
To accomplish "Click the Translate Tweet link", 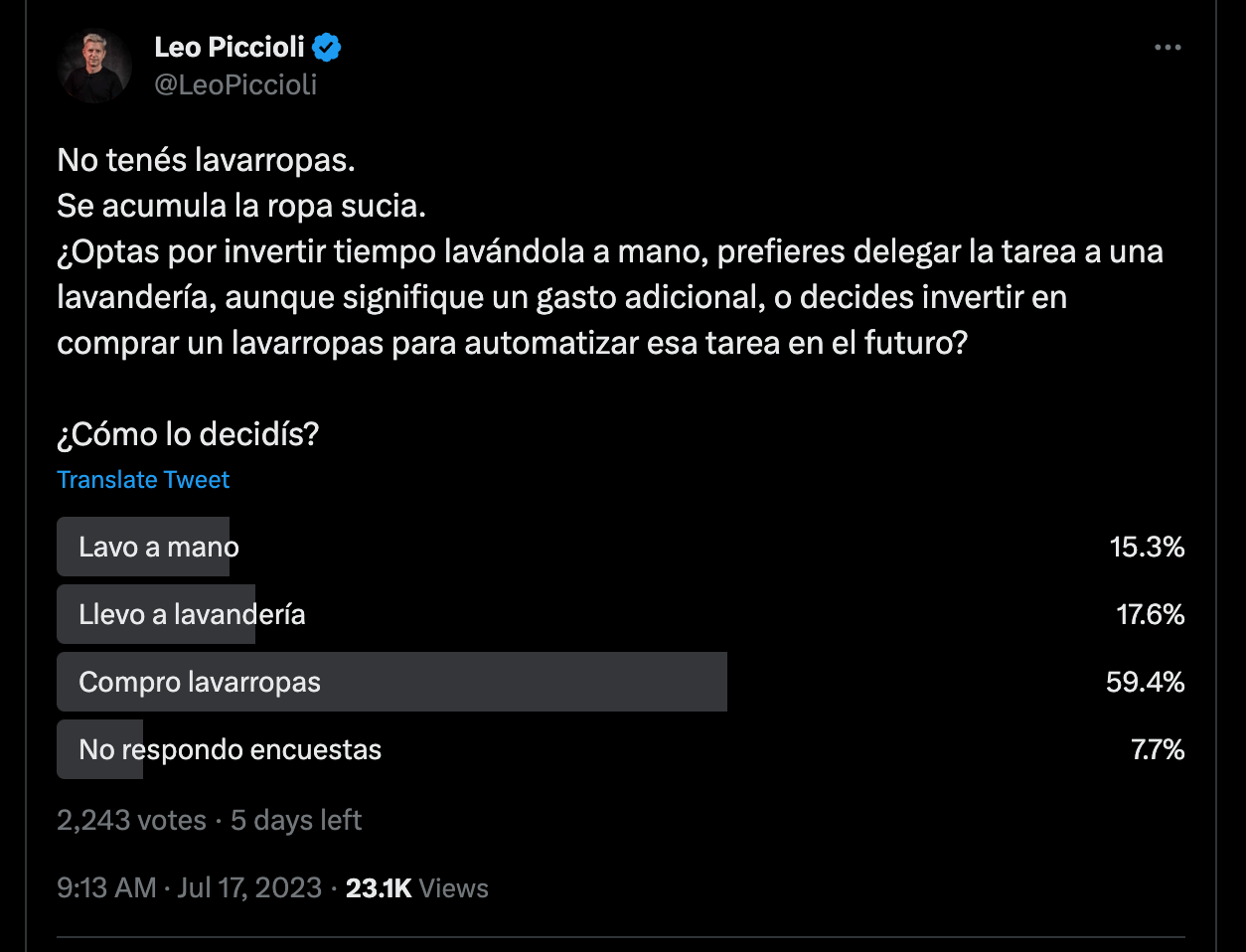I will [x=143, y=480].
